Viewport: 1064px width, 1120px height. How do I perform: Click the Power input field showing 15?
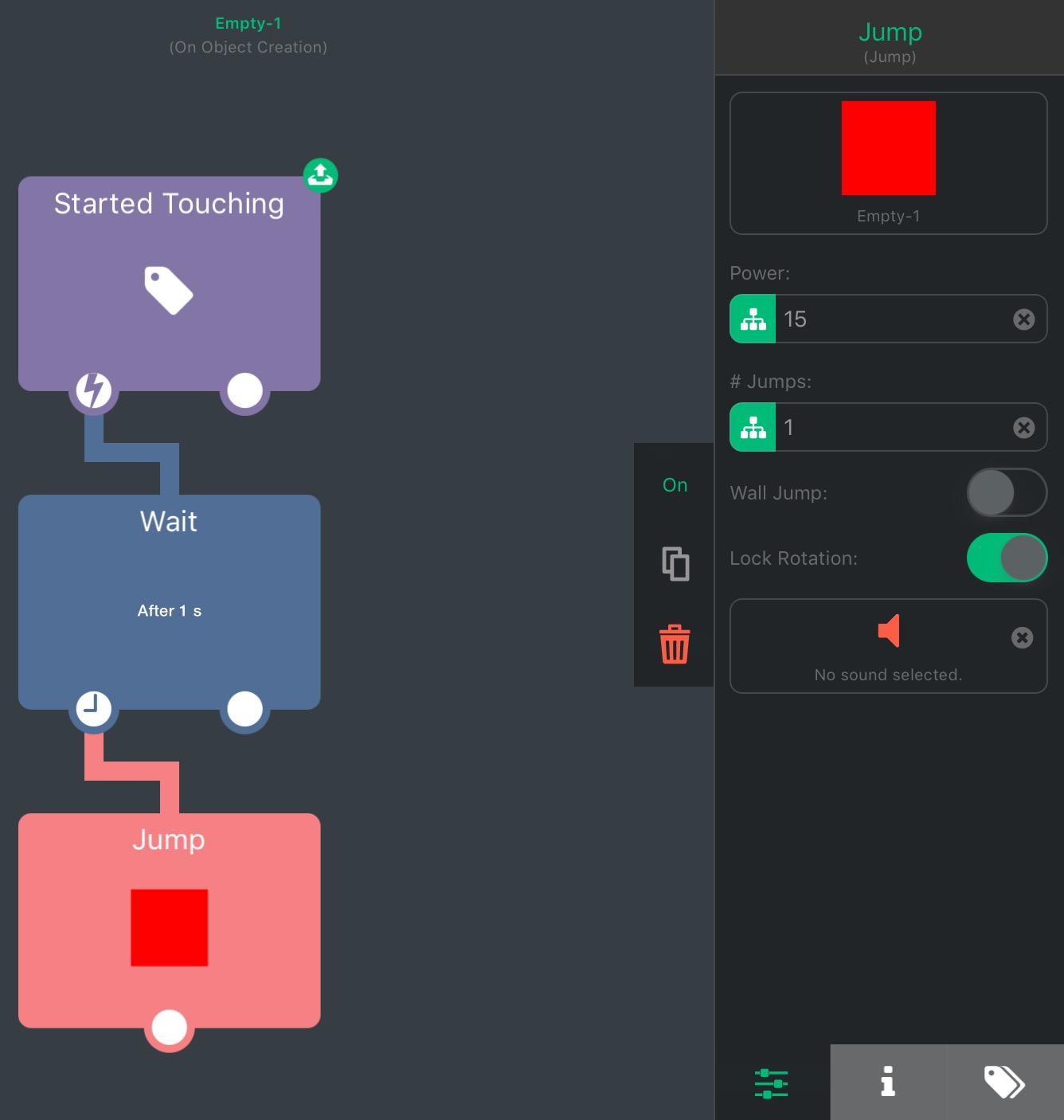point(892,319)
